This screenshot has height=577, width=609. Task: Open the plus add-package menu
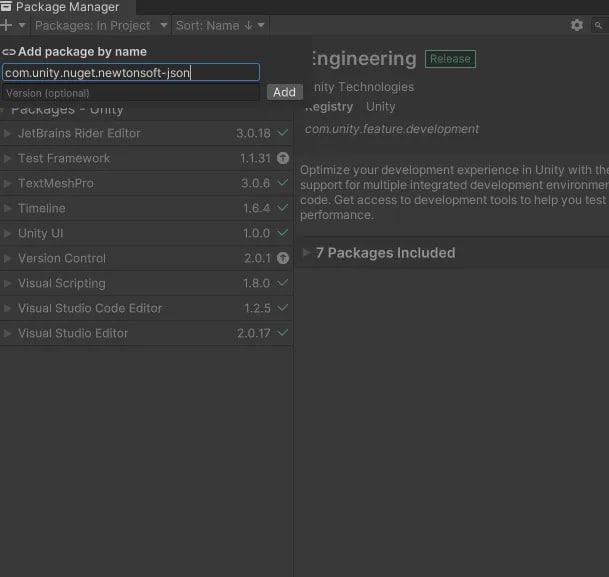tap(7, 25)
